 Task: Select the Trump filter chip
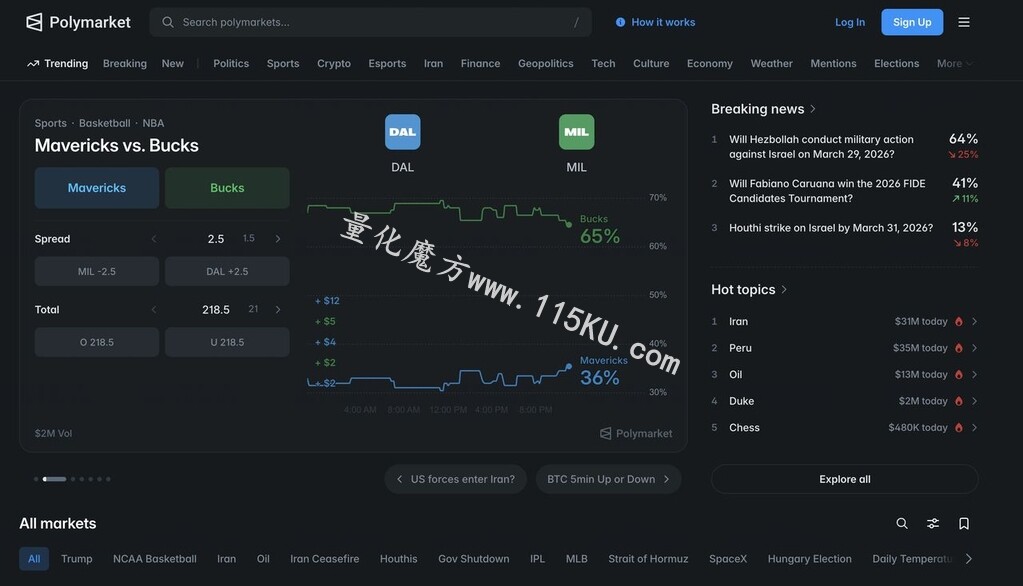(x=77, y=559)
